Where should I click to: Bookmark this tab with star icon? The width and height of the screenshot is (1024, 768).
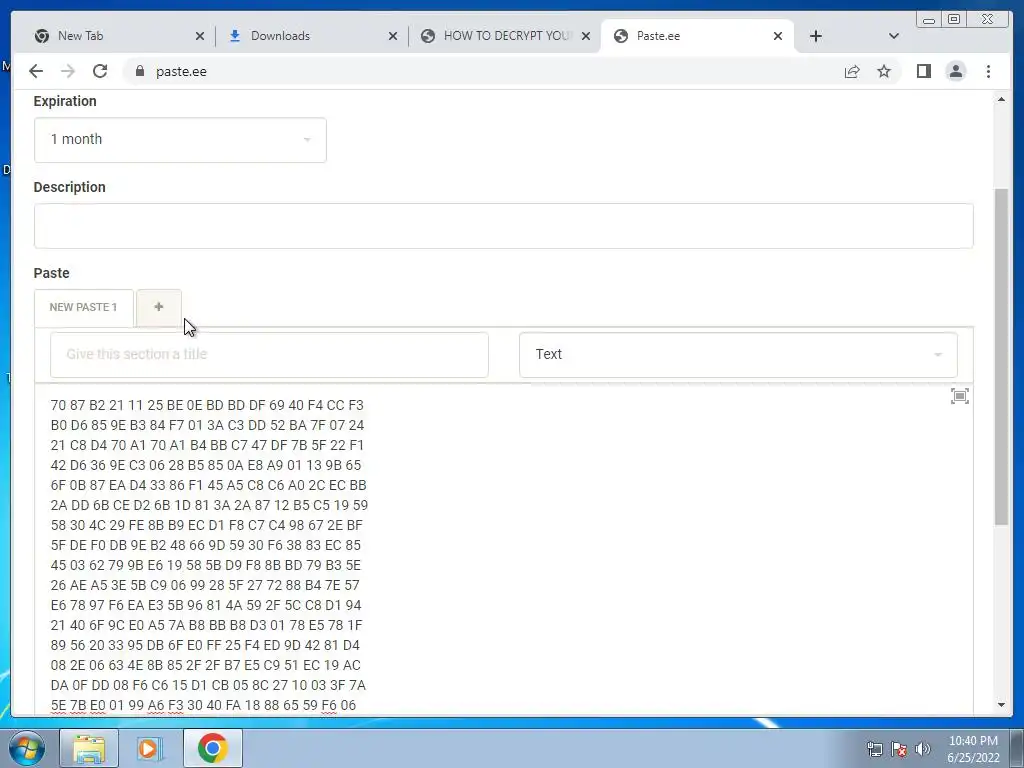pos(884,71)
